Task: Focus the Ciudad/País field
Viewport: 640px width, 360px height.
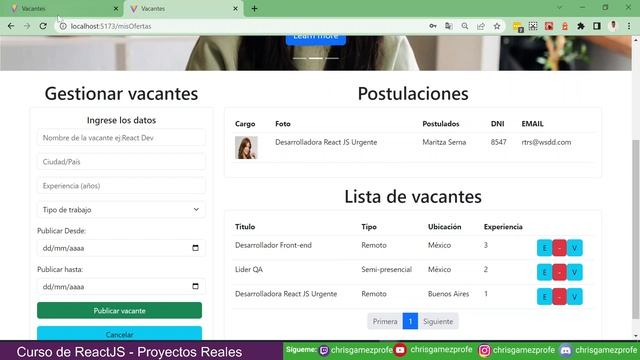Action: (x=121, y=162)
